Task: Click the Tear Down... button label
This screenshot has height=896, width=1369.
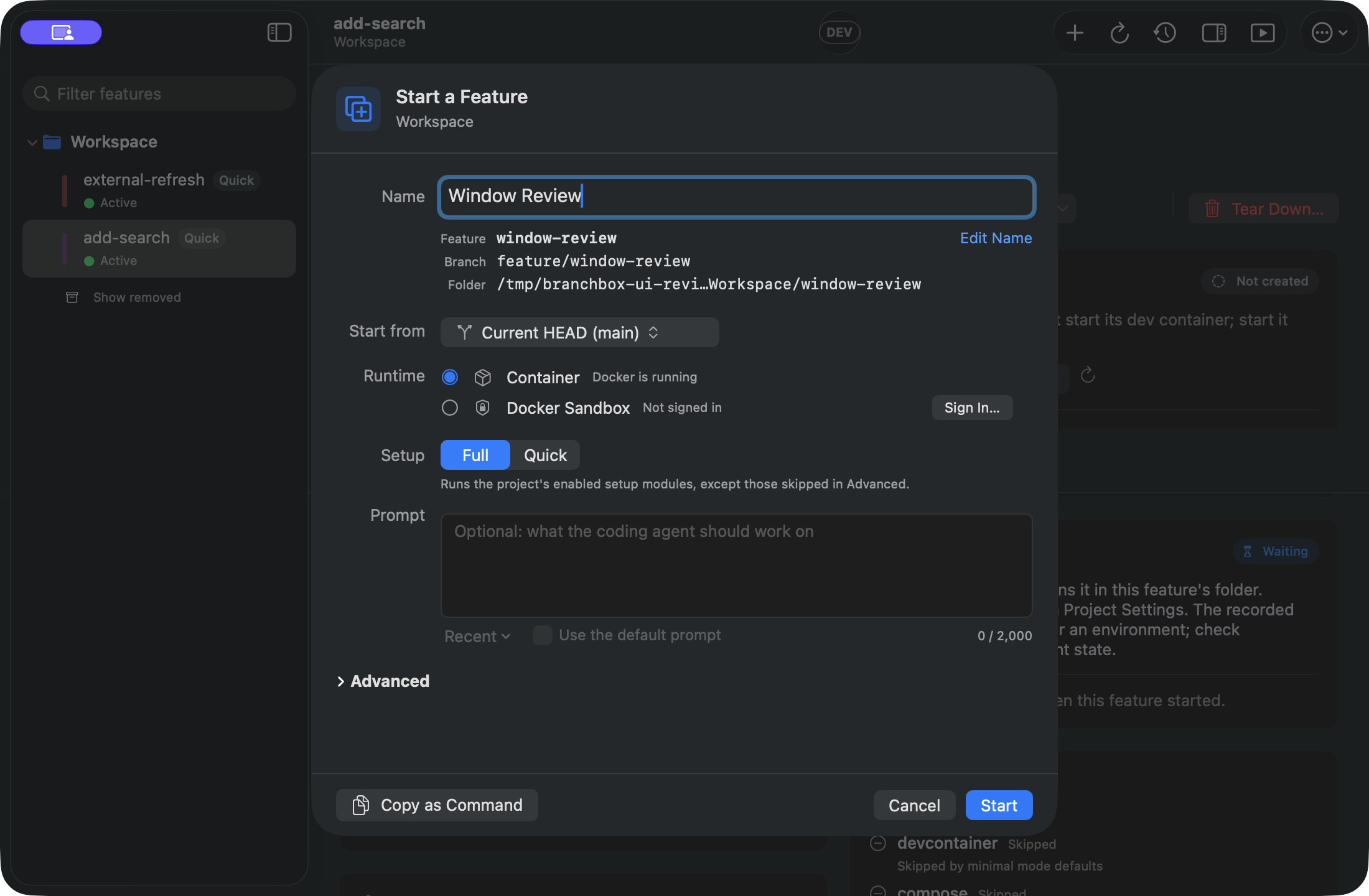Action: [1278, 209]
